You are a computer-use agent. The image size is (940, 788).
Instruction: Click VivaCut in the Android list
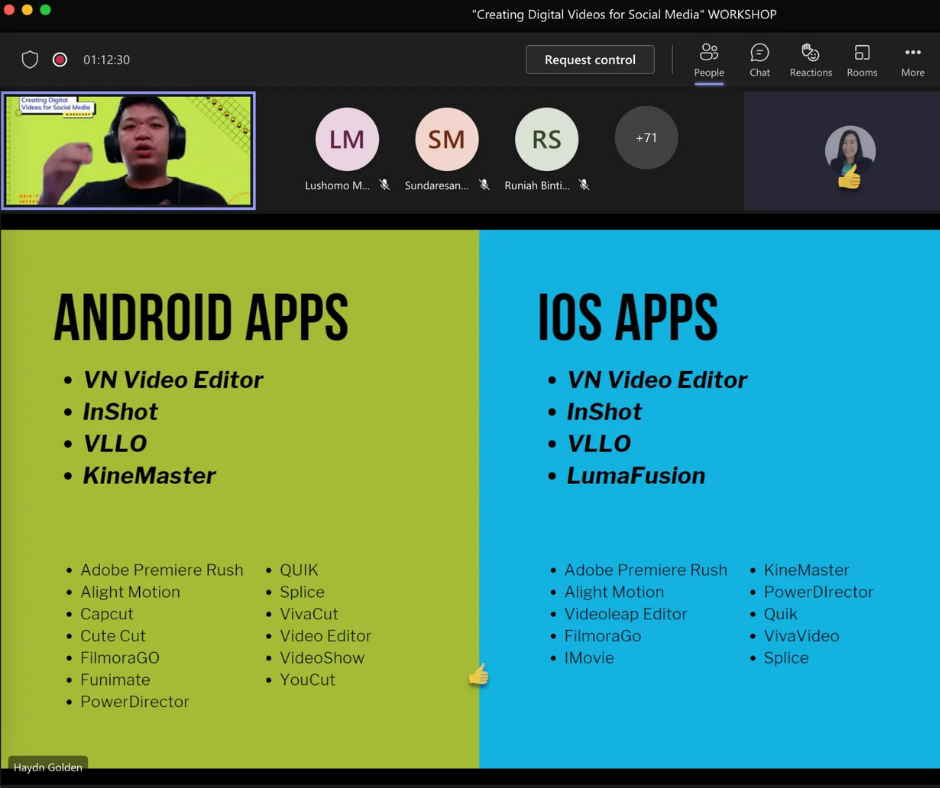(x=309, y=614)
